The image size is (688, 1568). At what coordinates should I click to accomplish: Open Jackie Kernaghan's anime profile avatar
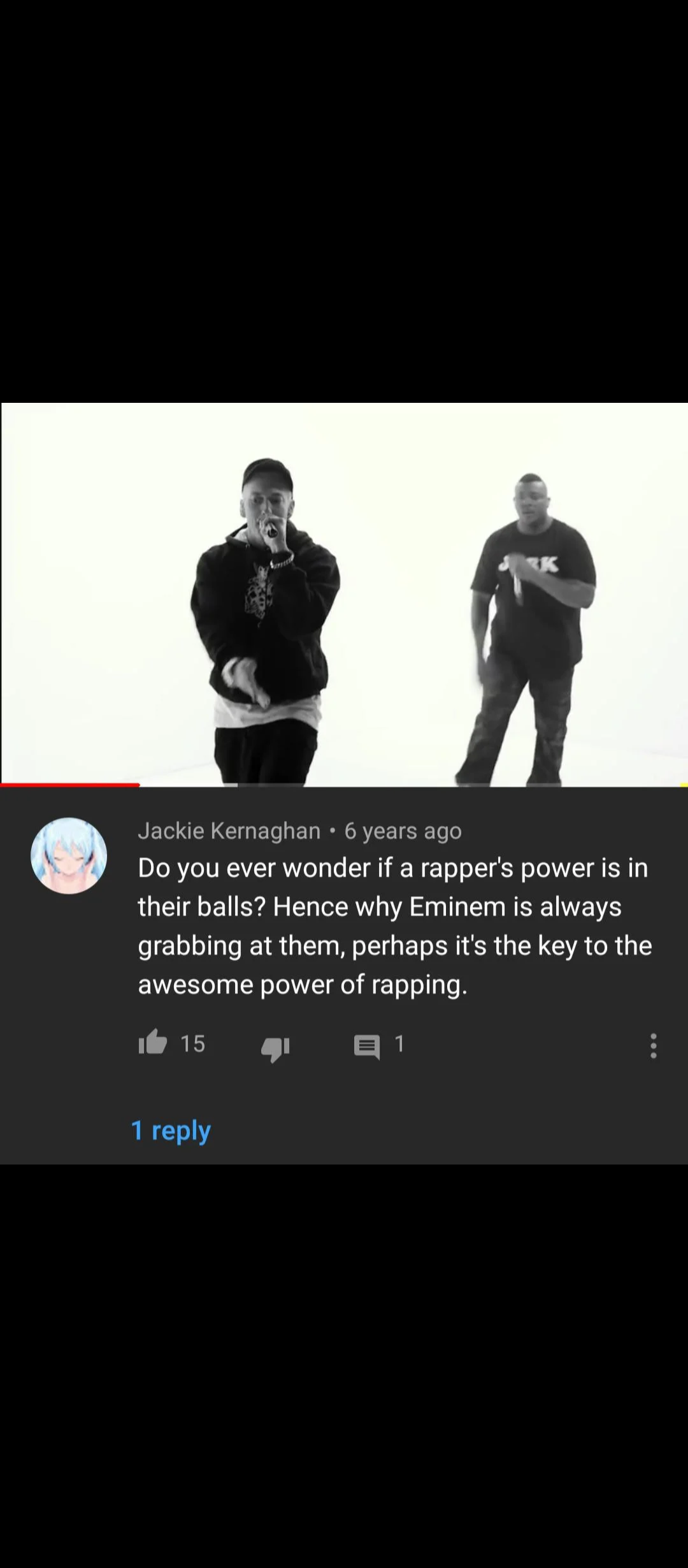tap(69, 855)
